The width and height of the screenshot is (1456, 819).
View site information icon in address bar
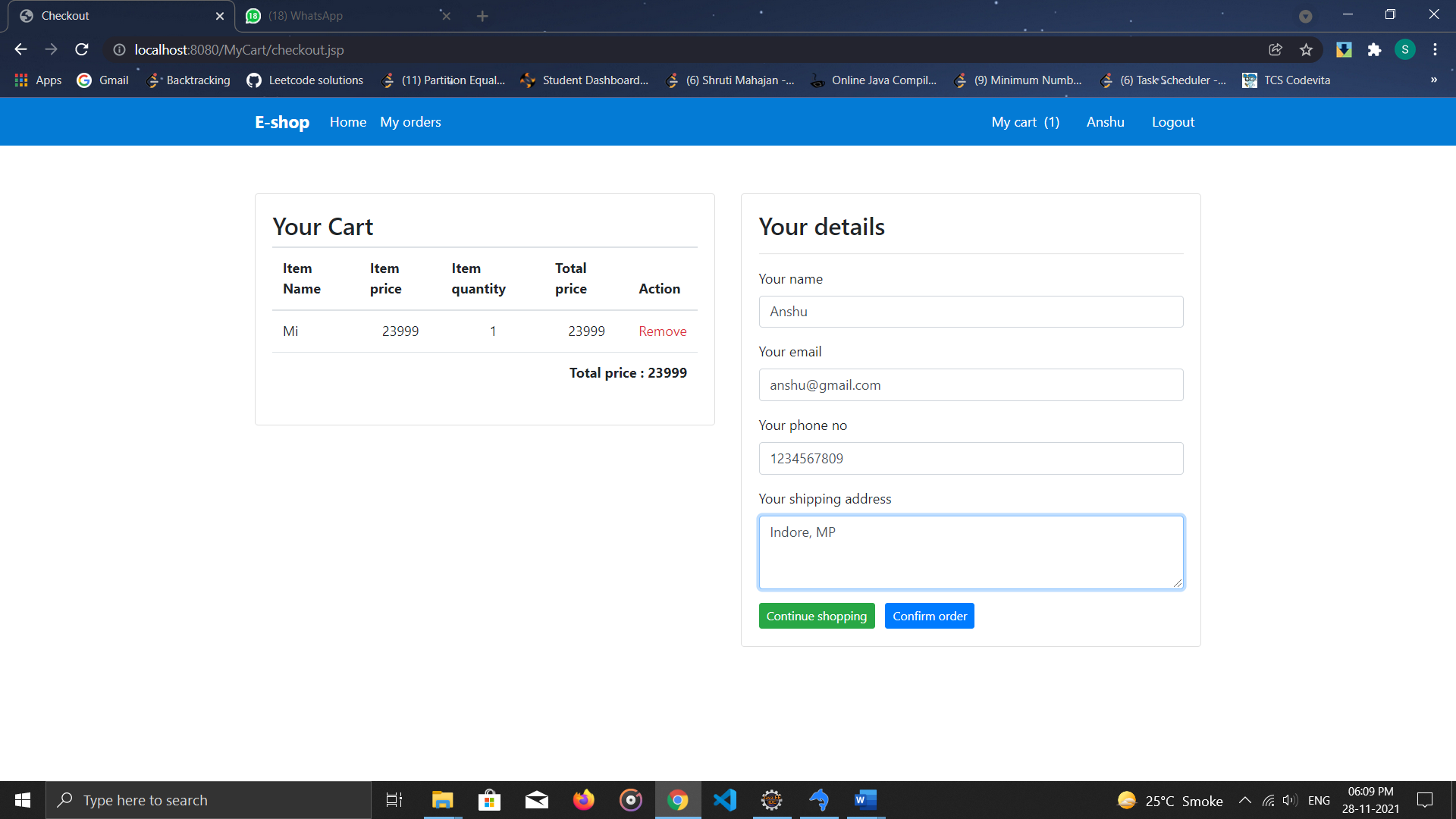(x=119, y=49)
